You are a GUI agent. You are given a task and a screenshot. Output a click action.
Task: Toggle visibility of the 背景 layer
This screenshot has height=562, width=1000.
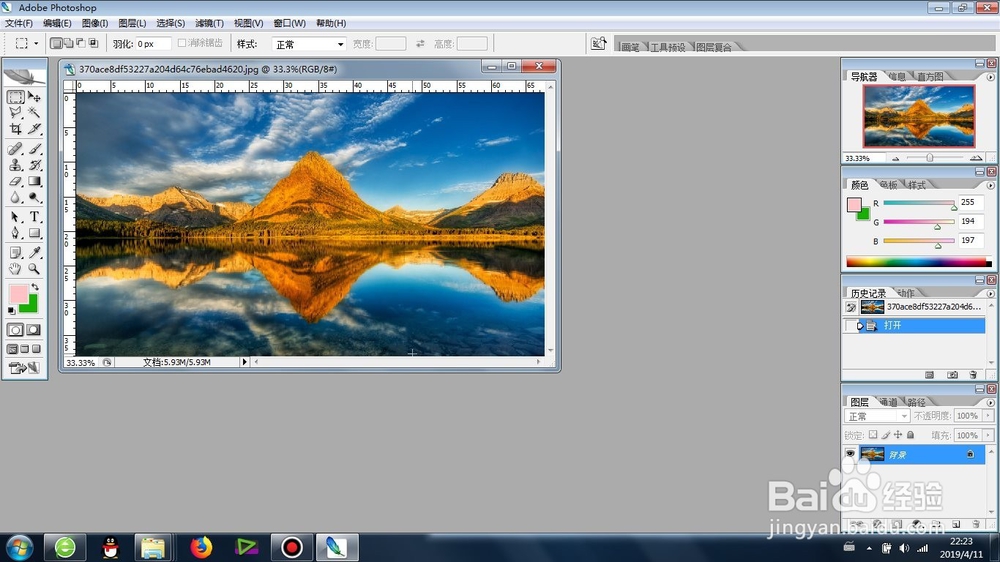coord(850,454)
